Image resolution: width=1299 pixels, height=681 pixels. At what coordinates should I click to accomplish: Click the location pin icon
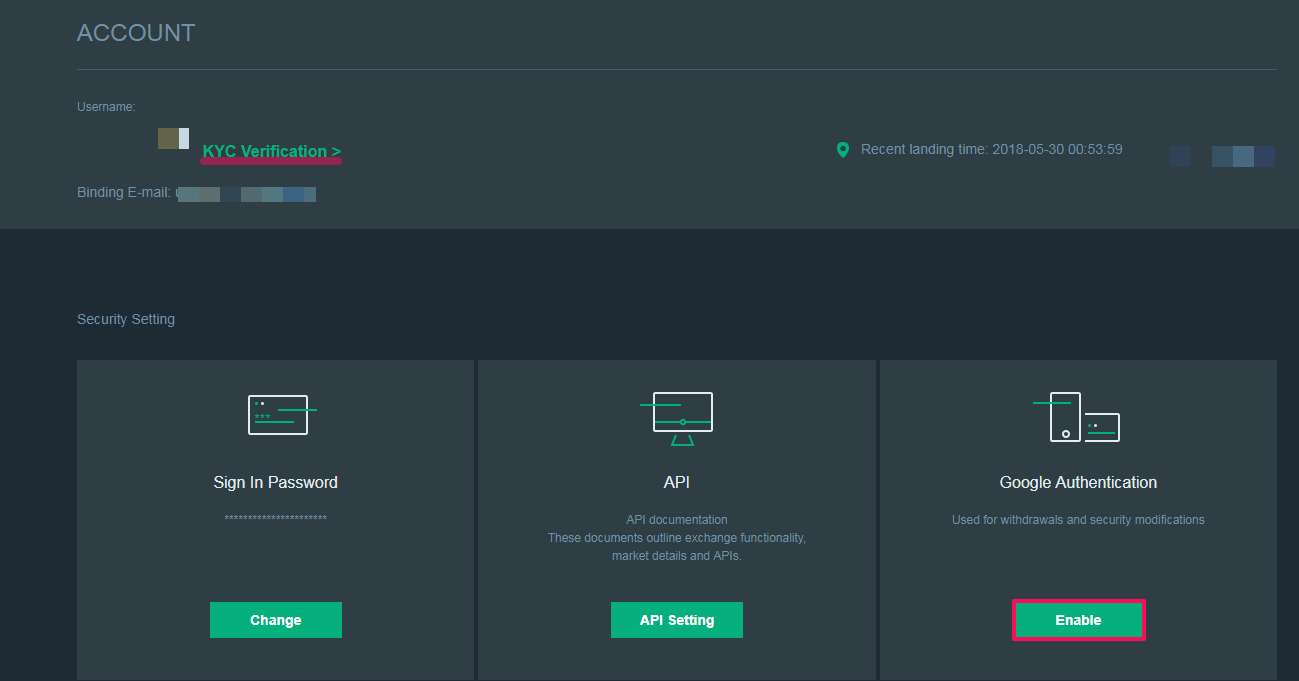(x=842, y=150)
